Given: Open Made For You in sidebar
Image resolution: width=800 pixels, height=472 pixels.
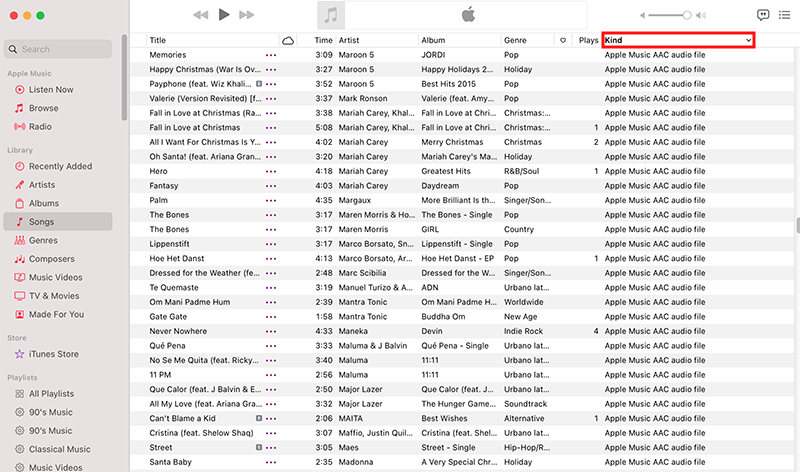Looking at the screenshot, I should (x=58, y=314).
